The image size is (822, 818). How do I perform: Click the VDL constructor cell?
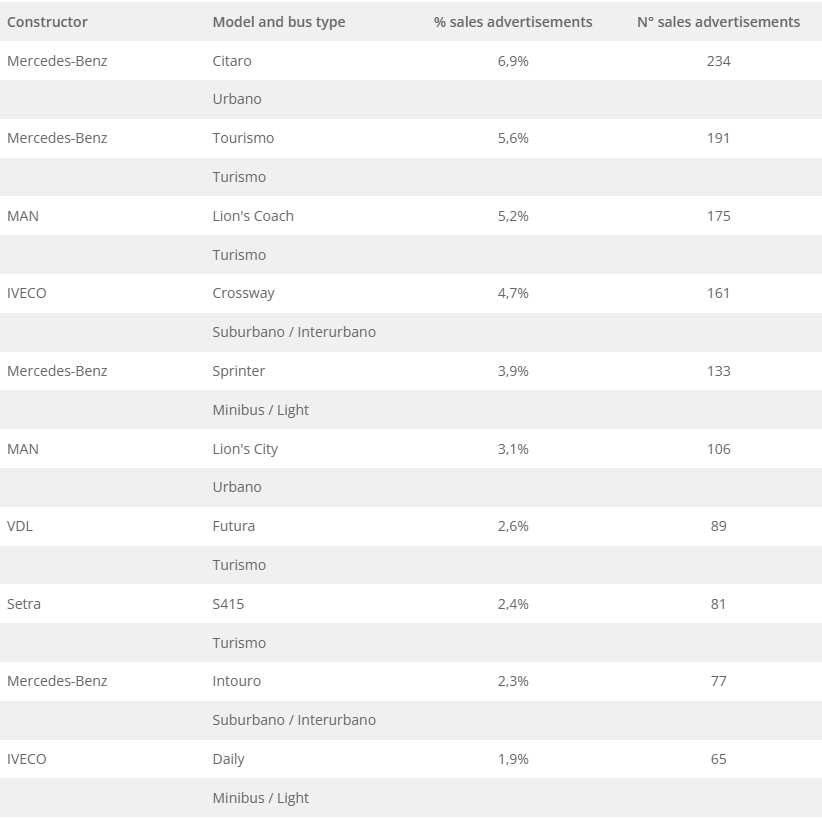(x=20, y=526)
